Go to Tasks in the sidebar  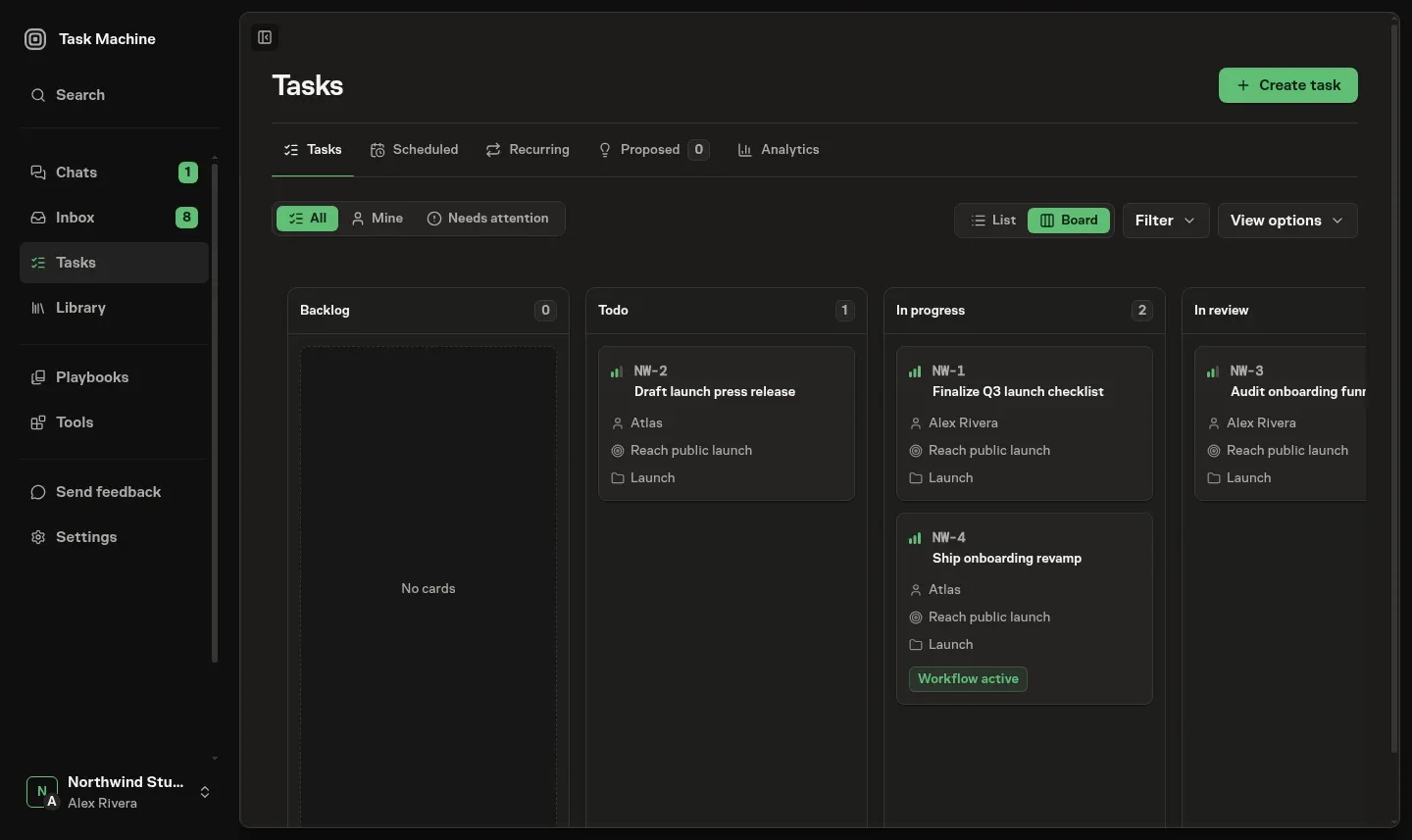tap(114, 263)
